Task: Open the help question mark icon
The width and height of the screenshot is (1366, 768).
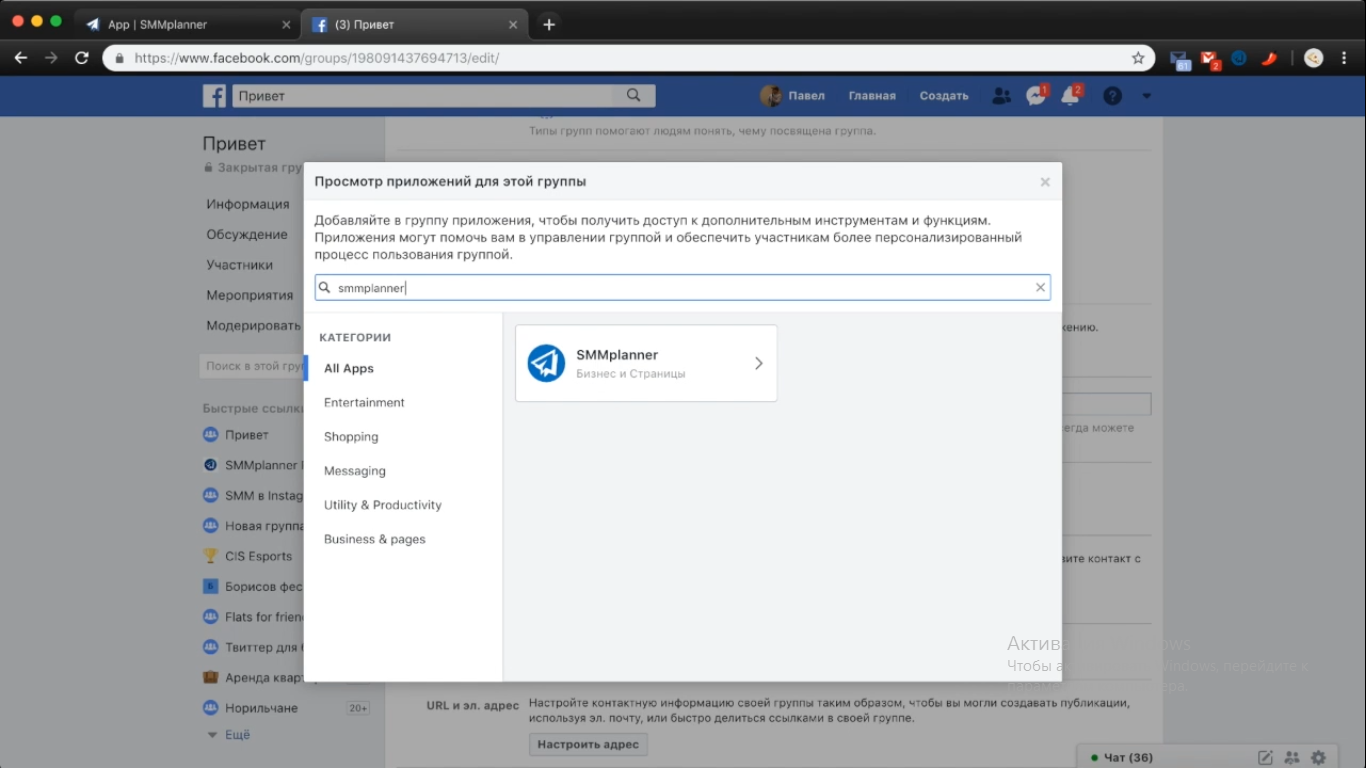Action: (1112, 96)
